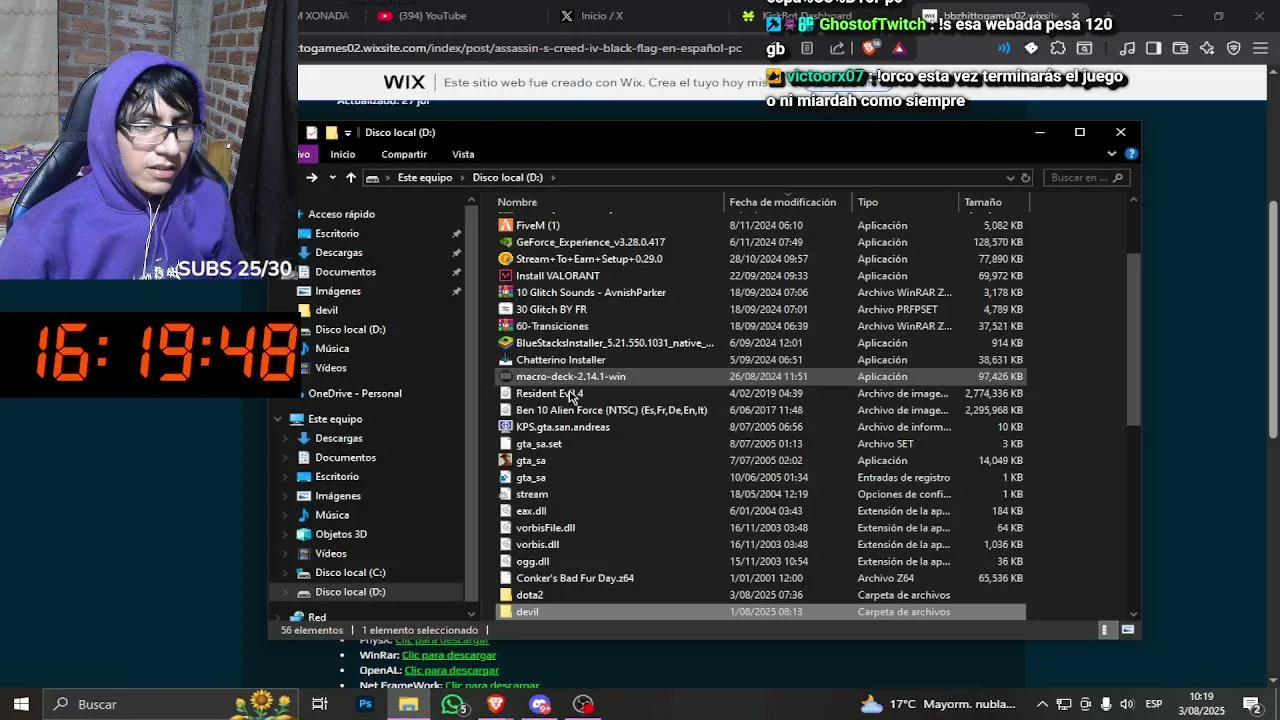Select the dota2 folder row
The width and height of the screenshot is (1280, 720).
(x=760, y=595)
